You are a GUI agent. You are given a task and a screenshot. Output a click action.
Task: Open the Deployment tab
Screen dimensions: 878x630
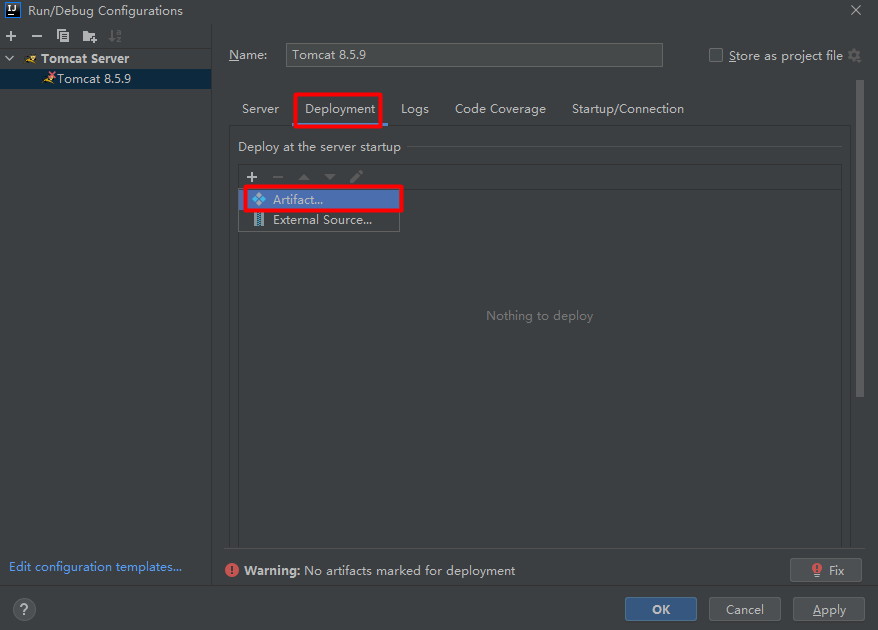point(340,109)
